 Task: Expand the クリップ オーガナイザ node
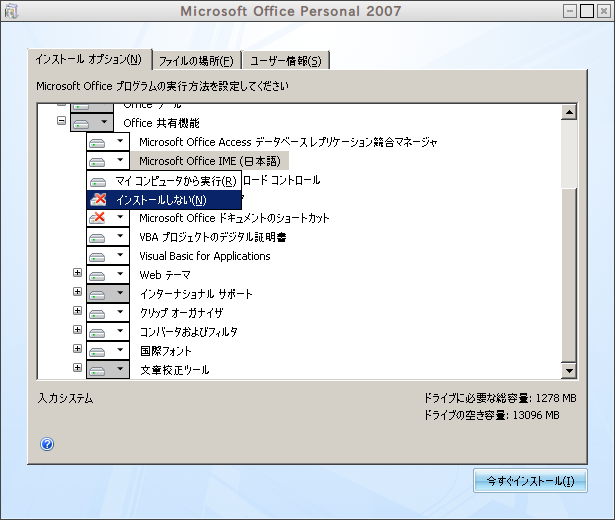tap(78, 311)
